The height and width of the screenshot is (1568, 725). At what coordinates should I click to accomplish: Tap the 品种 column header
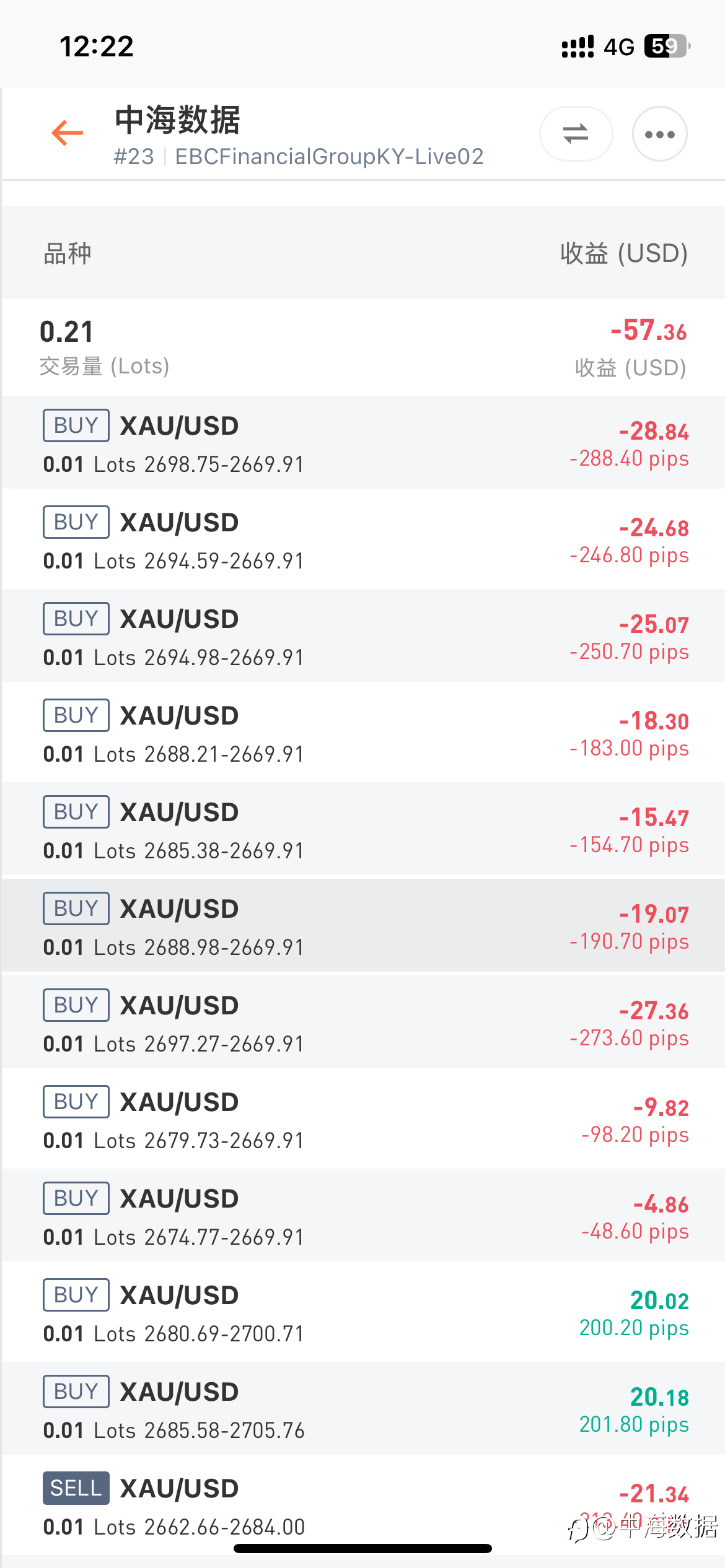68,253
